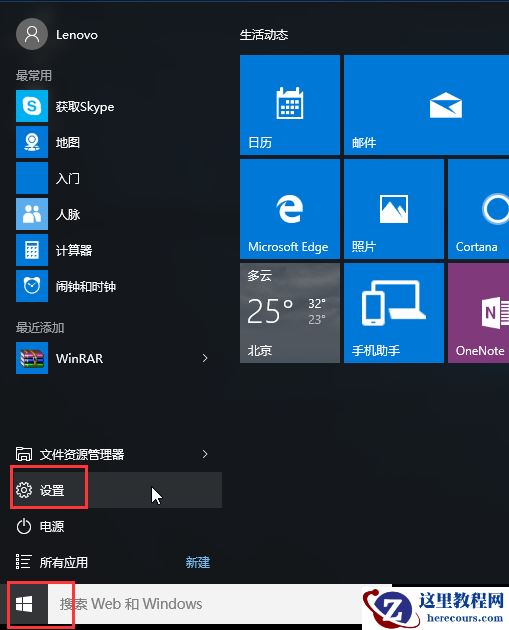509x630 pixels.
Task: Open the Skype icon in most used
Action: point(32,106)
